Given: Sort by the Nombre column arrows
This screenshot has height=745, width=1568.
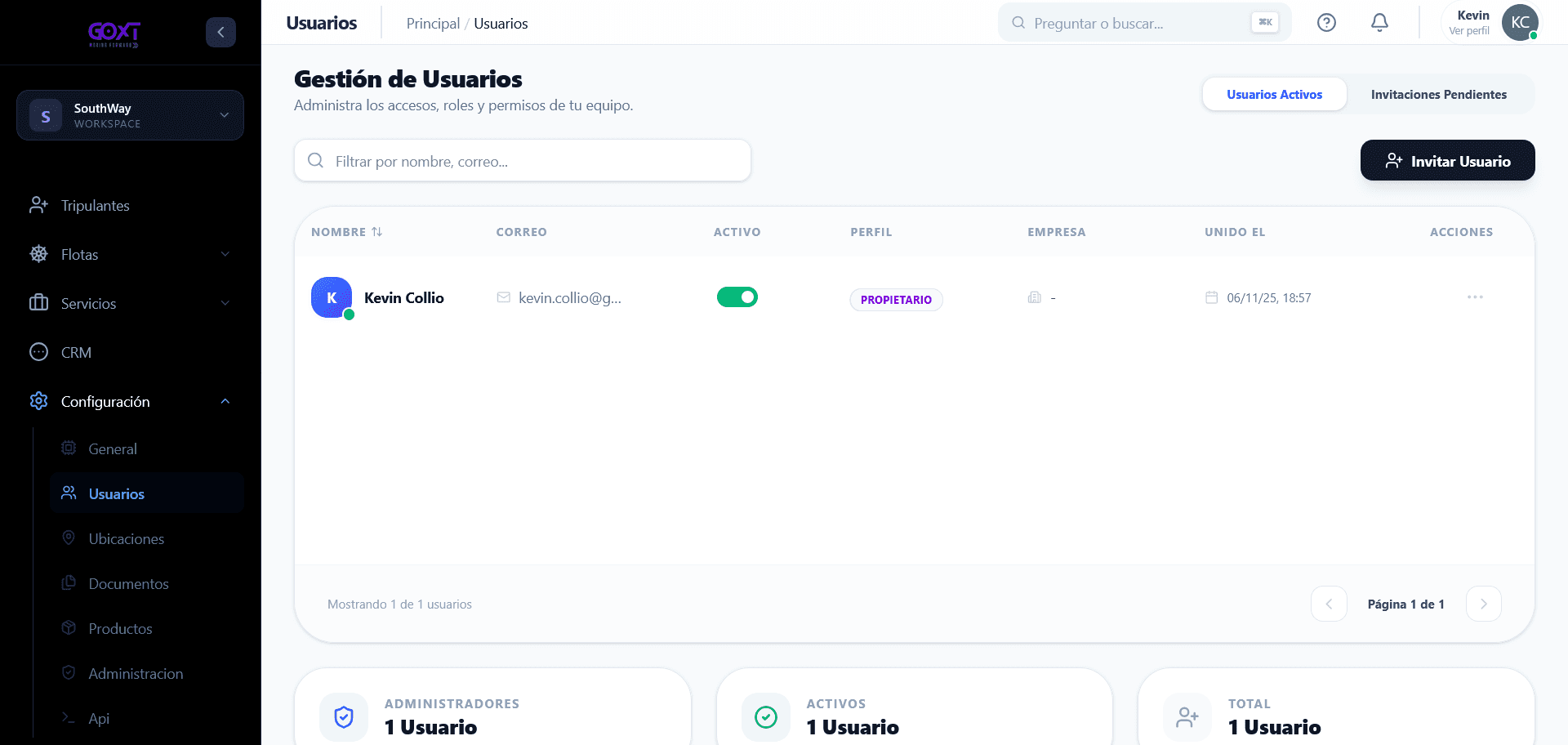Looking at the screenshot, I should [x=376, y=232].
